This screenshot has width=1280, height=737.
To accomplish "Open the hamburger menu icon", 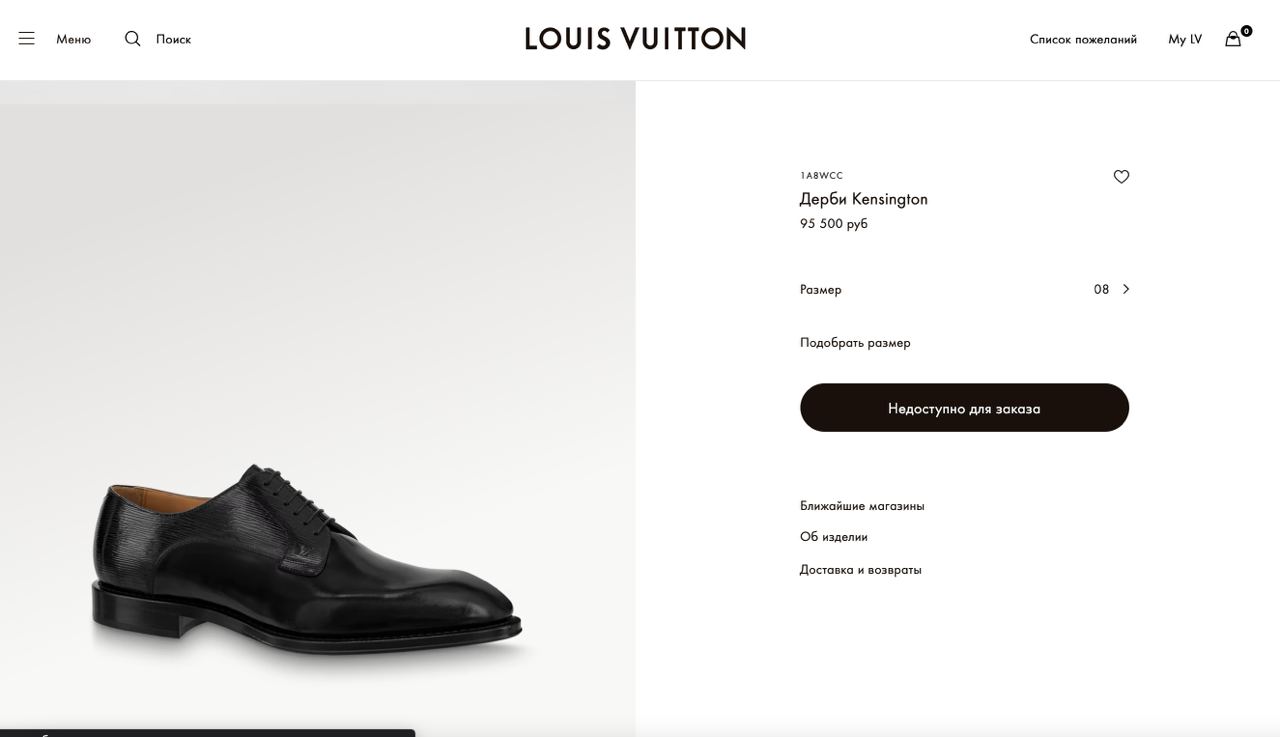I will pos(27,39).
